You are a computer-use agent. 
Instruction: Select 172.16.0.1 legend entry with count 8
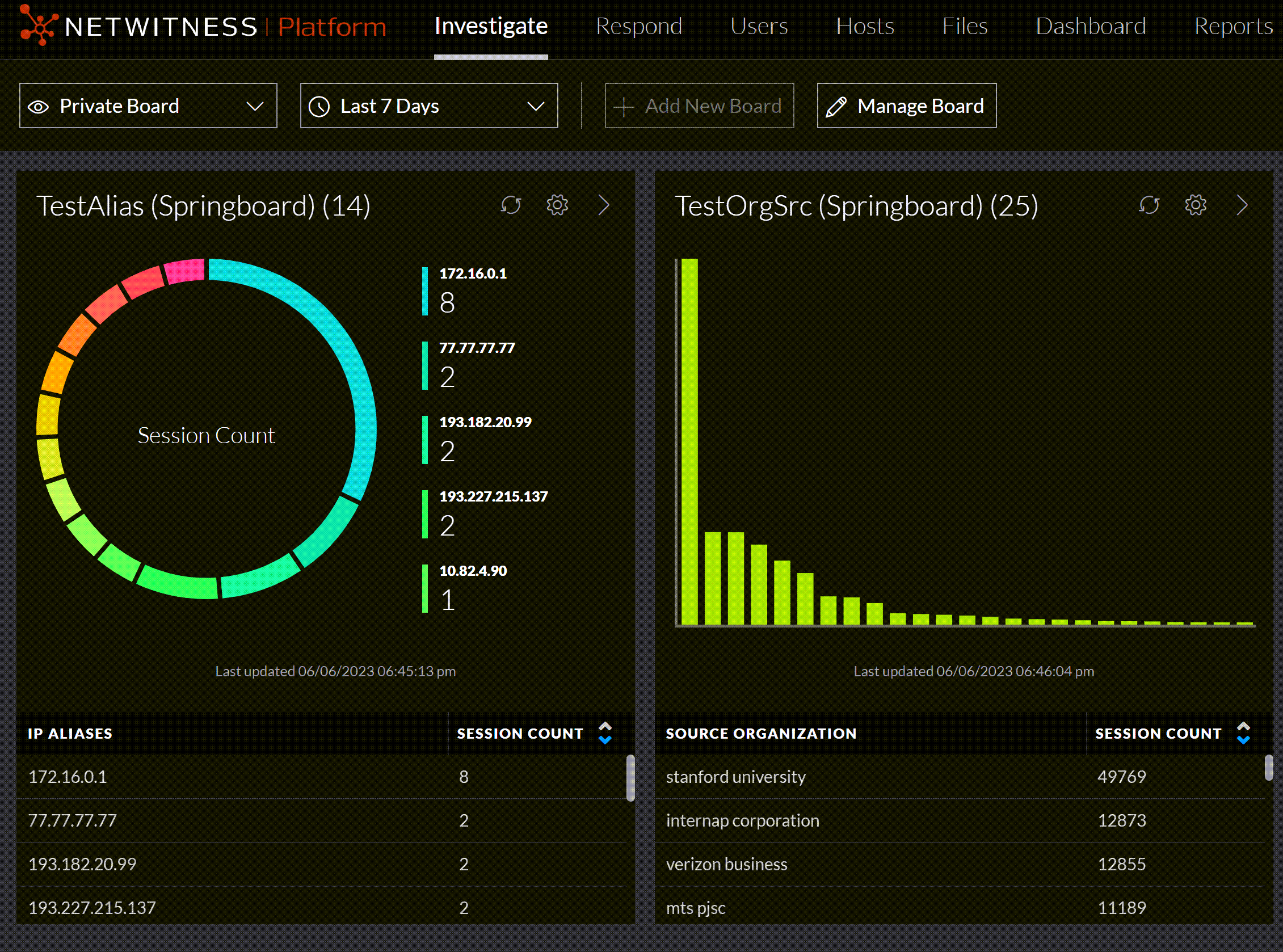pyautogui.click(x=465, y=291)
